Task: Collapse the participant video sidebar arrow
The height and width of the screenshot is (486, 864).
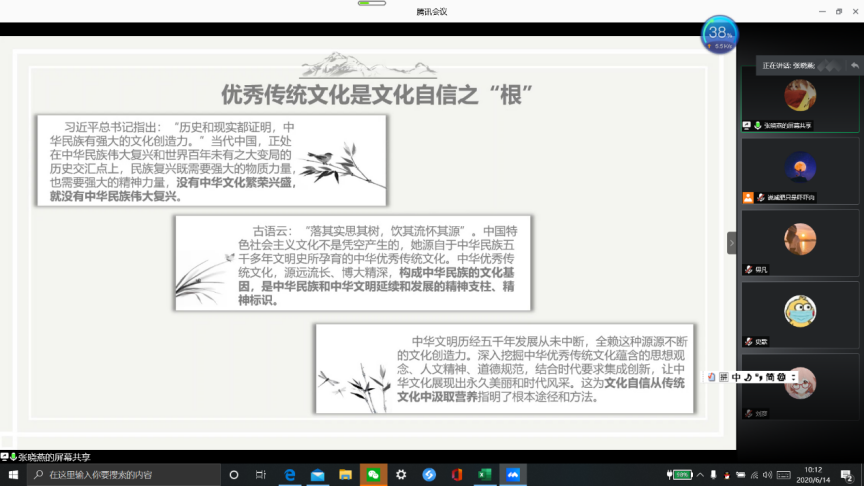Action: 731,242
